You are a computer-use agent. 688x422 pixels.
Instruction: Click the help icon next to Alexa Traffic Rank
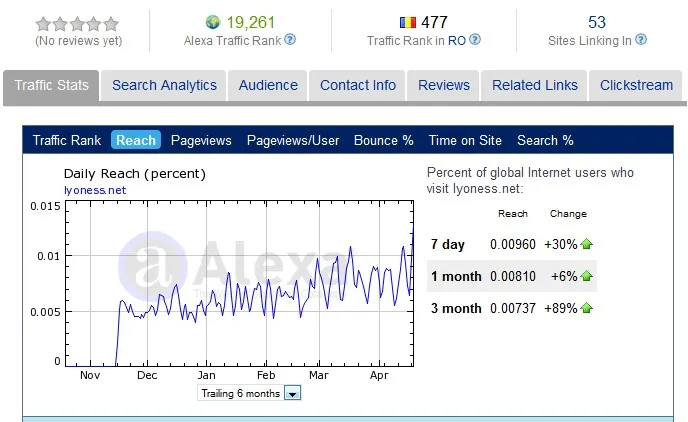click(x=290, y=39)
